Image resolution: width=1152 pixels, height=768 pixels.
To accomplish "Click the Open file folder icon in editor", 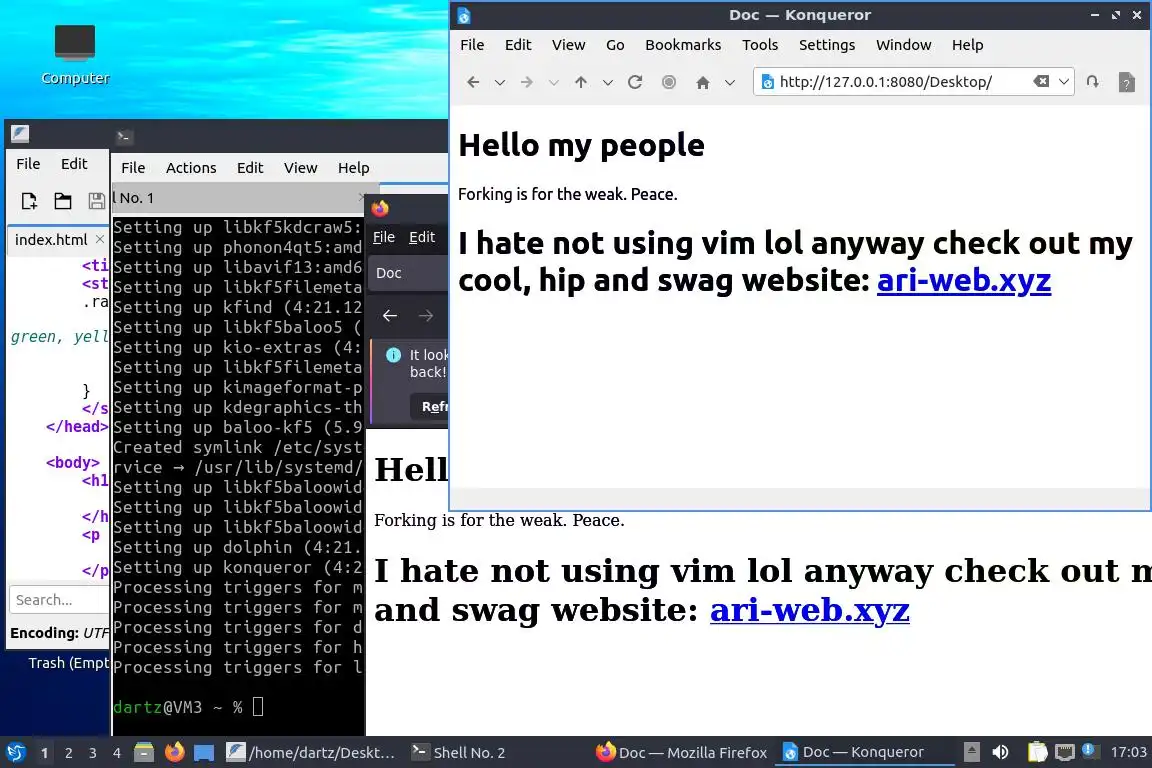I will [63, 201].
